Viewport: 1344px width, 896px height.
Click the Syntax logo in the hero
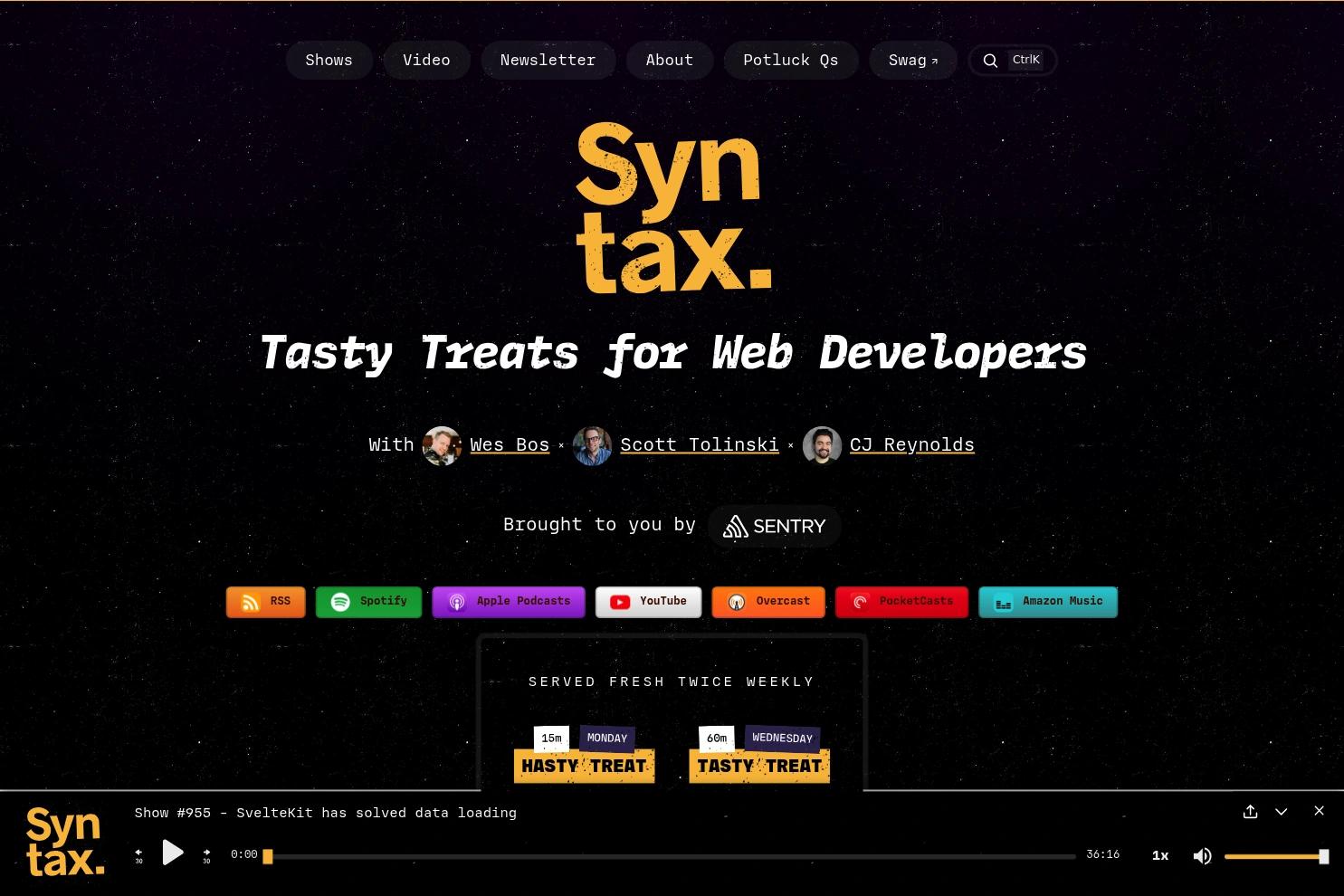click(x=673, y=208)
